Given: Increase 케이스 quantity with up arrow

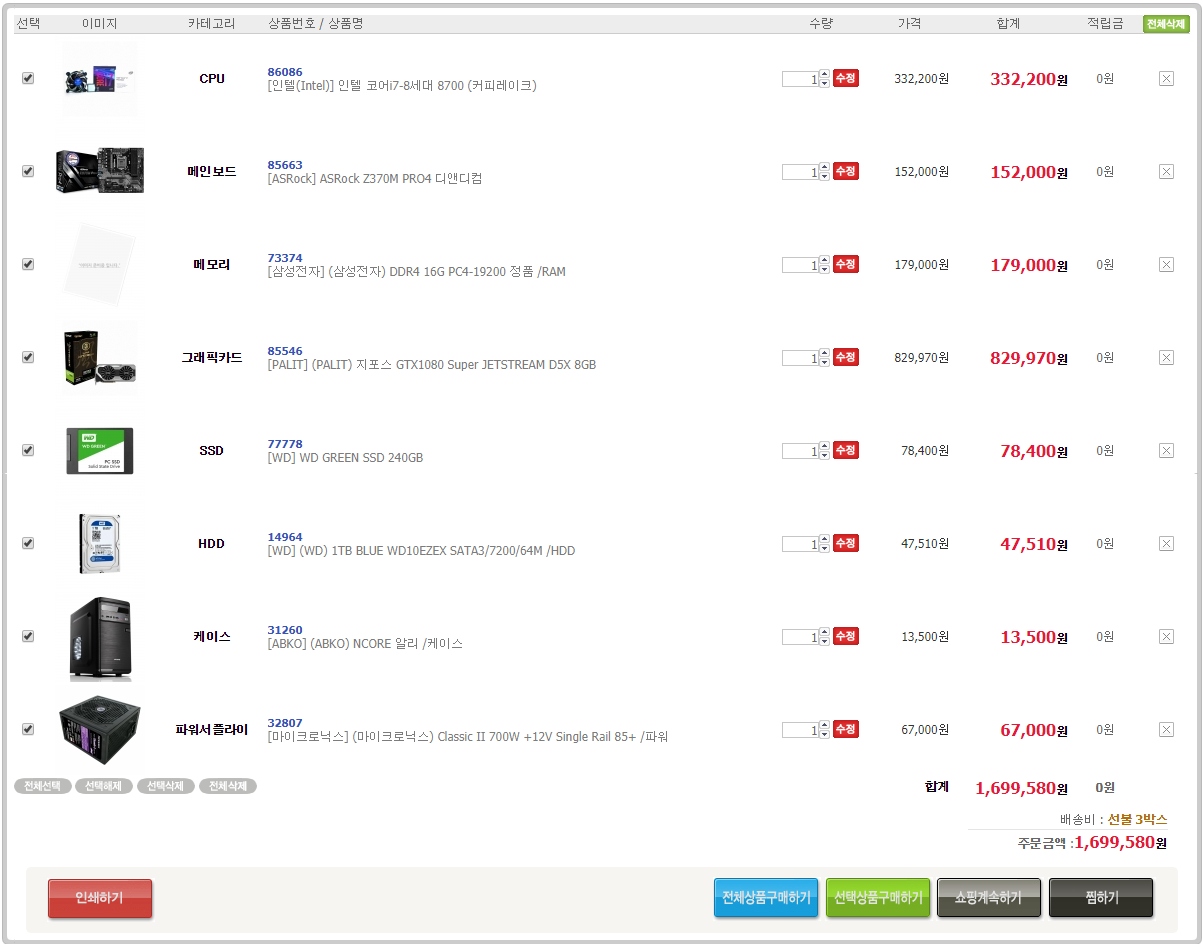Looking at the screenshot, I should pyautogui.click(x=824, y=632).
